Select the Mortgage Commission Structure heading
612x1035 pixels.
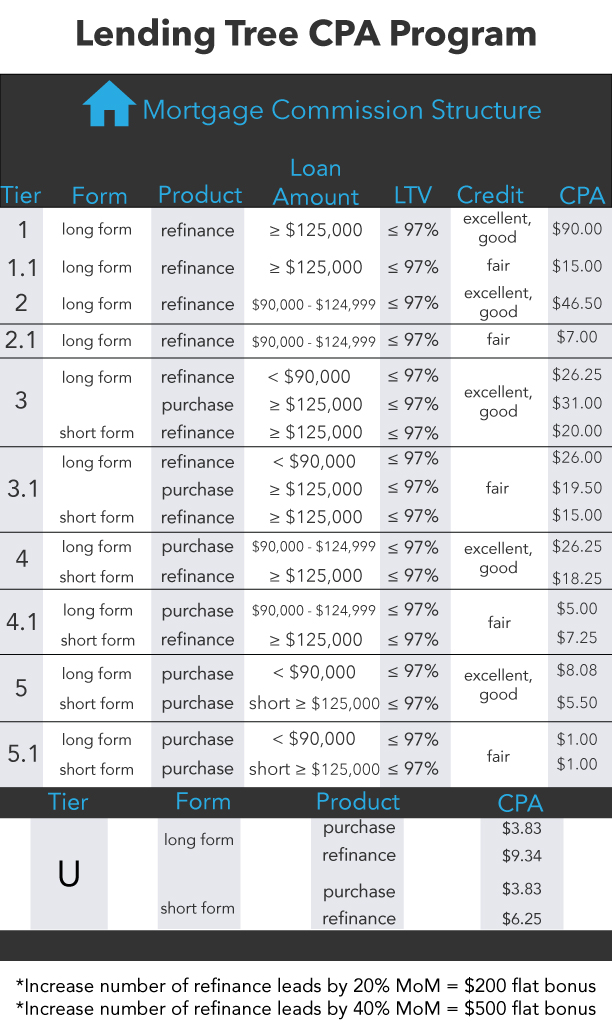[341, 109]
